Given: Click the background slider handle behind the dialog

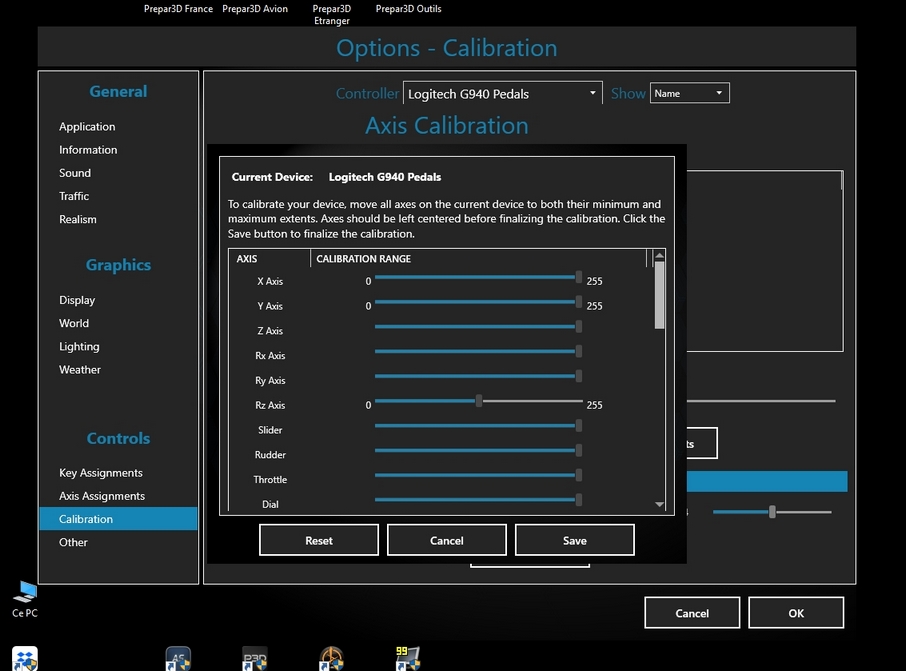Looking at the screenshot, I should [x=772, y=511].
